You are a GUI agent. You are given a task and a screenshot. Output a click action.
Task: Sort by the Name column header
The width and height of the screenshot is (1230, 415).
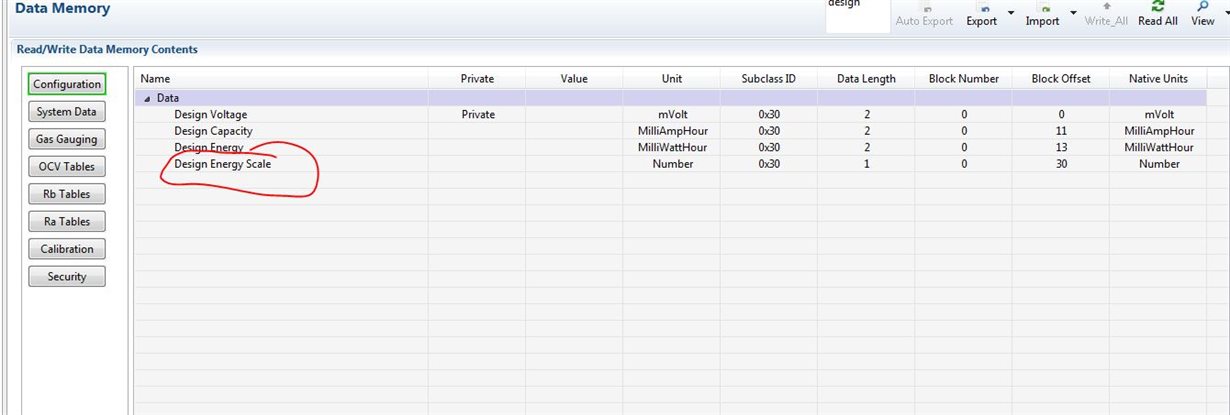[x=281, y=78]
